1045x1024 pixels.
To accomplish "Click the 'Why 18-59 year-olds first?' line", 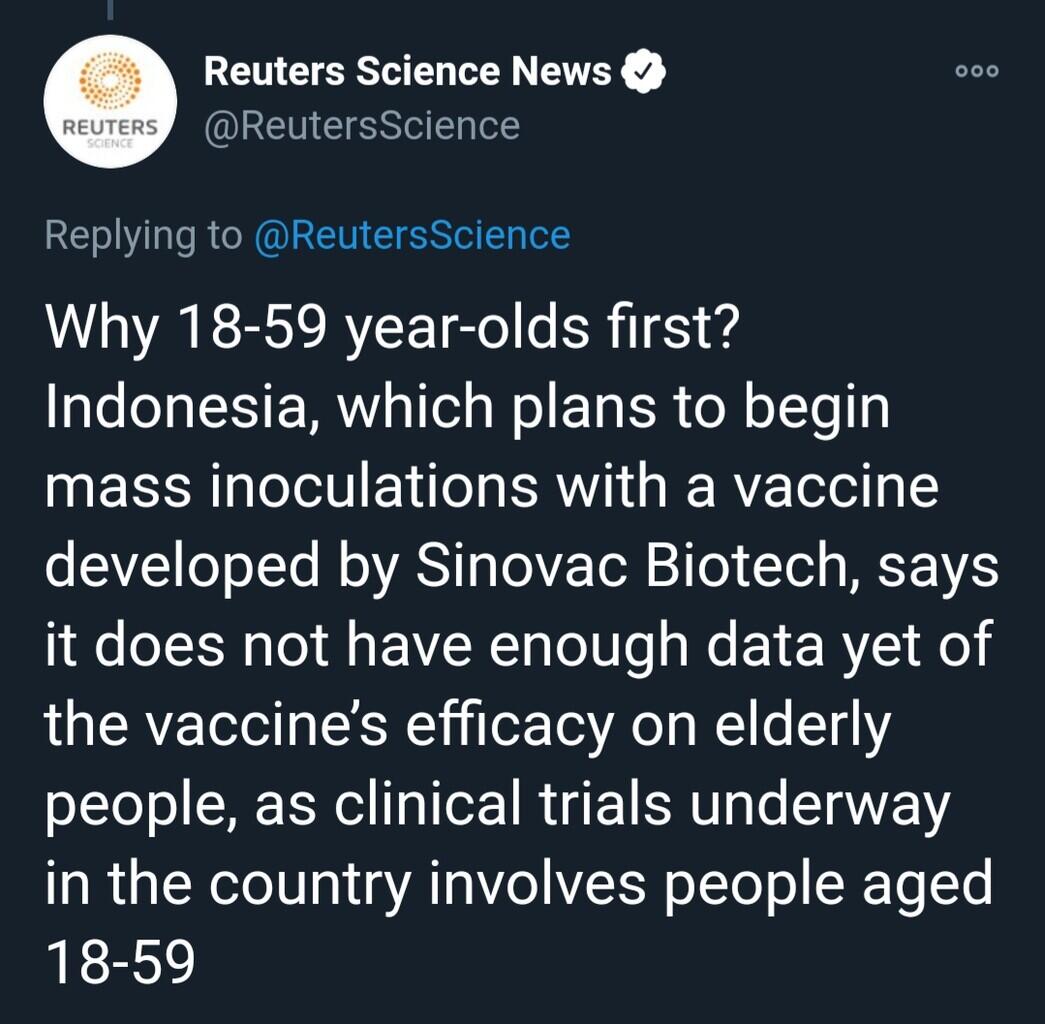I will (393, 329).
